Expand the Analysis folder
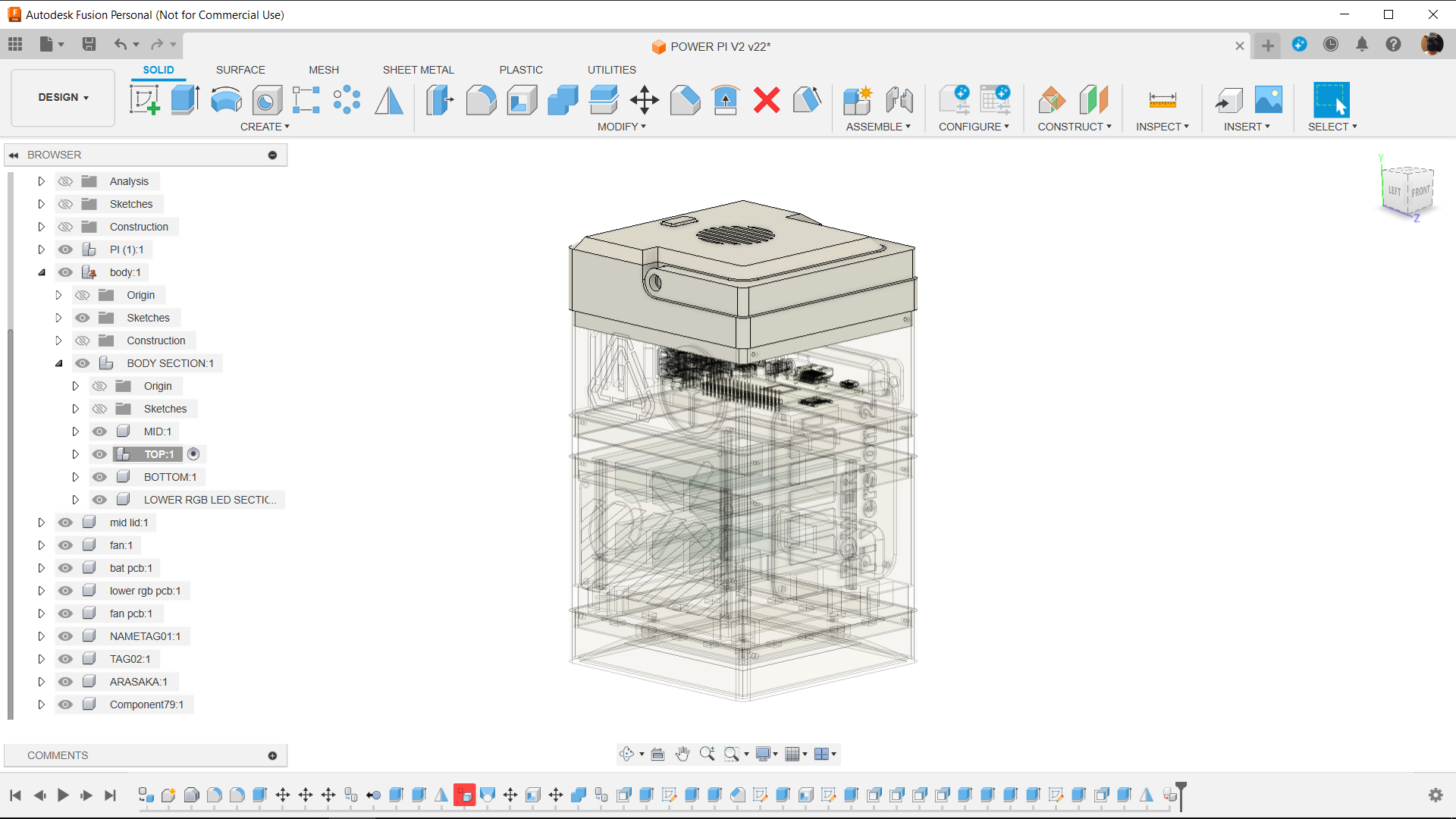The image size is (1456, 819). point(42,181)
